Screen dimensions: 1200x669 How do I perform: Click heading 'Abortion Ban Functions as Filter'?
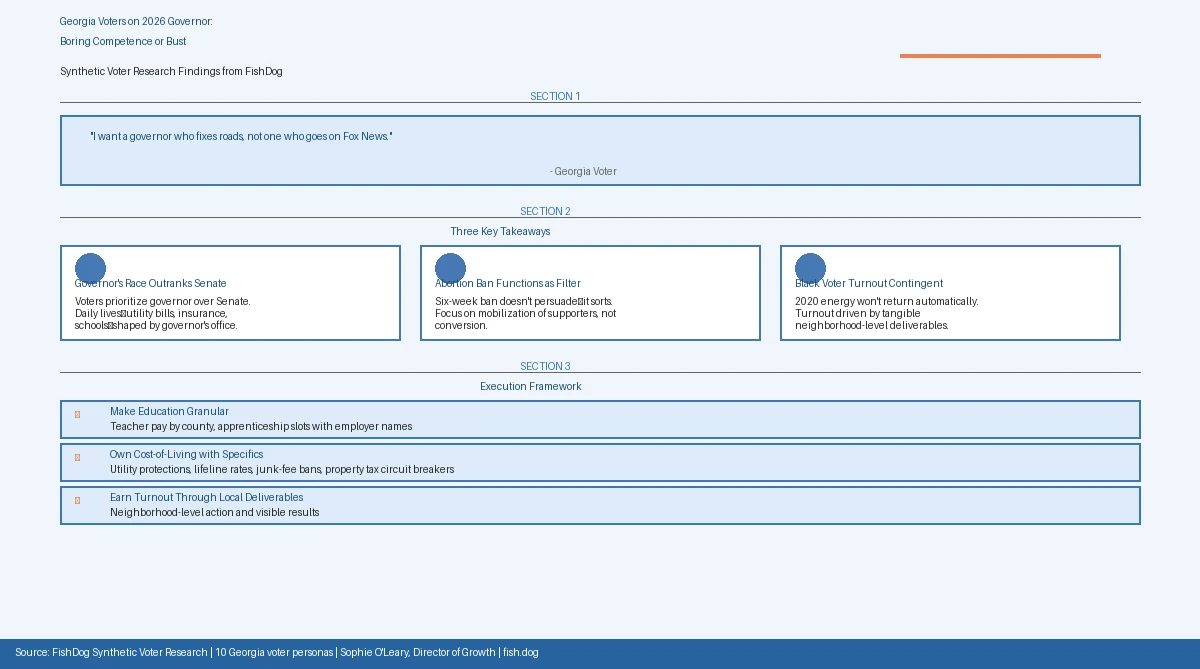point(508,283)
